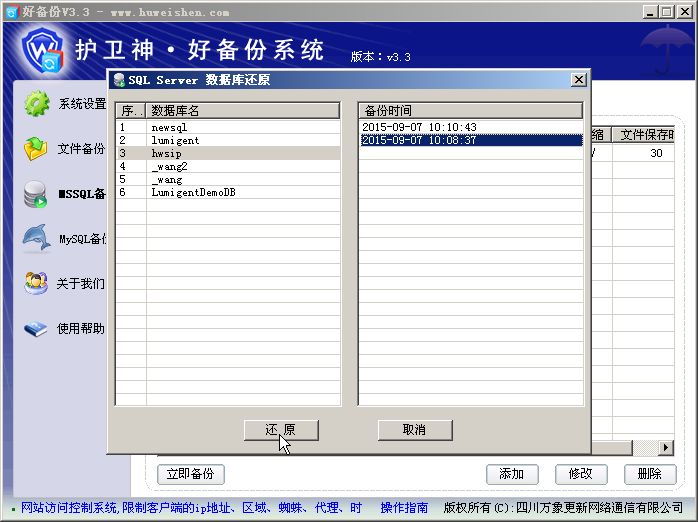The height and width of the screenshot is (522, 698).
Task: Select the MSSQL database backup icon
Action: click(x=36, y=194)
